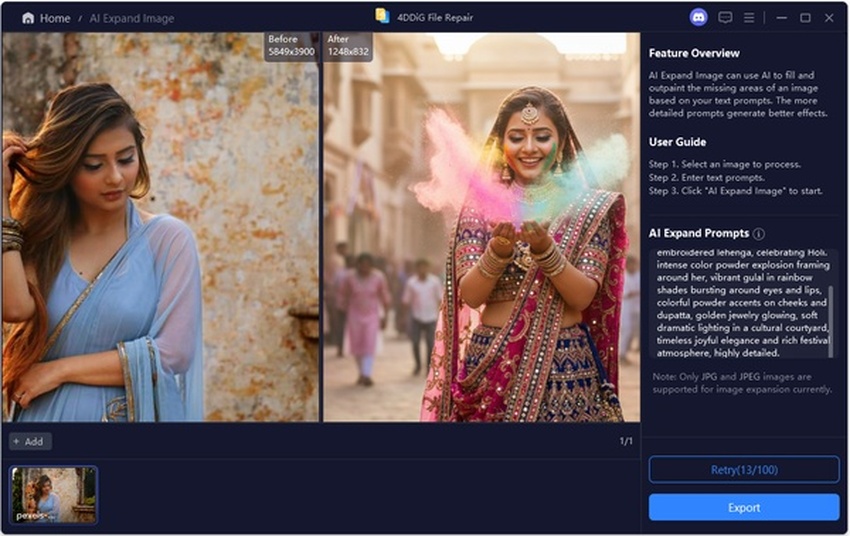The image size is (850, 536).
Task: Select the pexels image thumbnail
Action: pyautogui.click(x=54, y=495)
